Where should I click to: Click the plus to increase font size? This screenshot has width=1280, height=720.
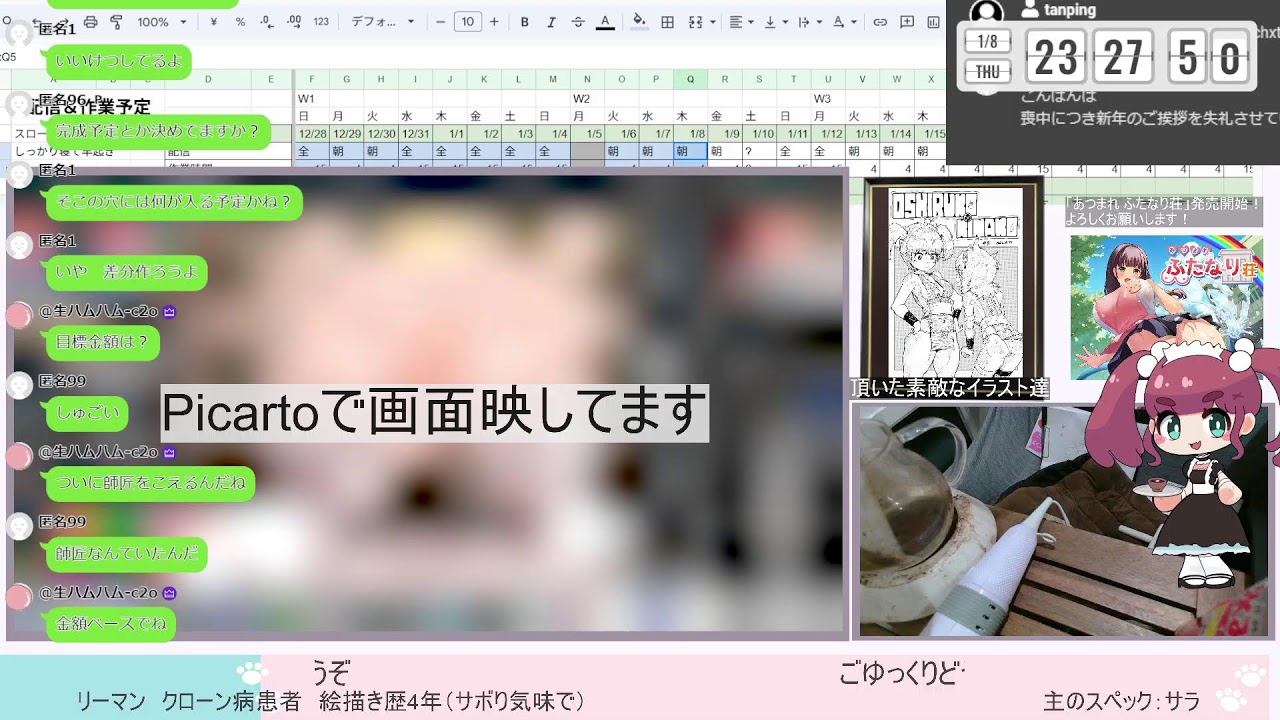494,22
